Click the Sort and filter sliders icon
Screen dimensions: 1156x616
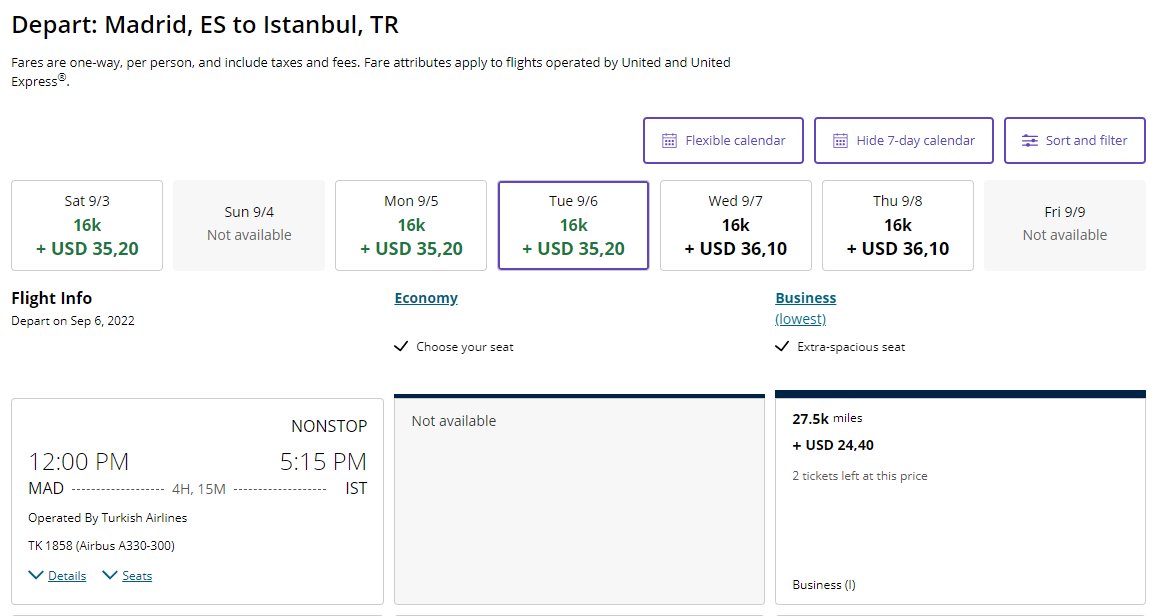pyautogui.click(x=1030, y=141)
